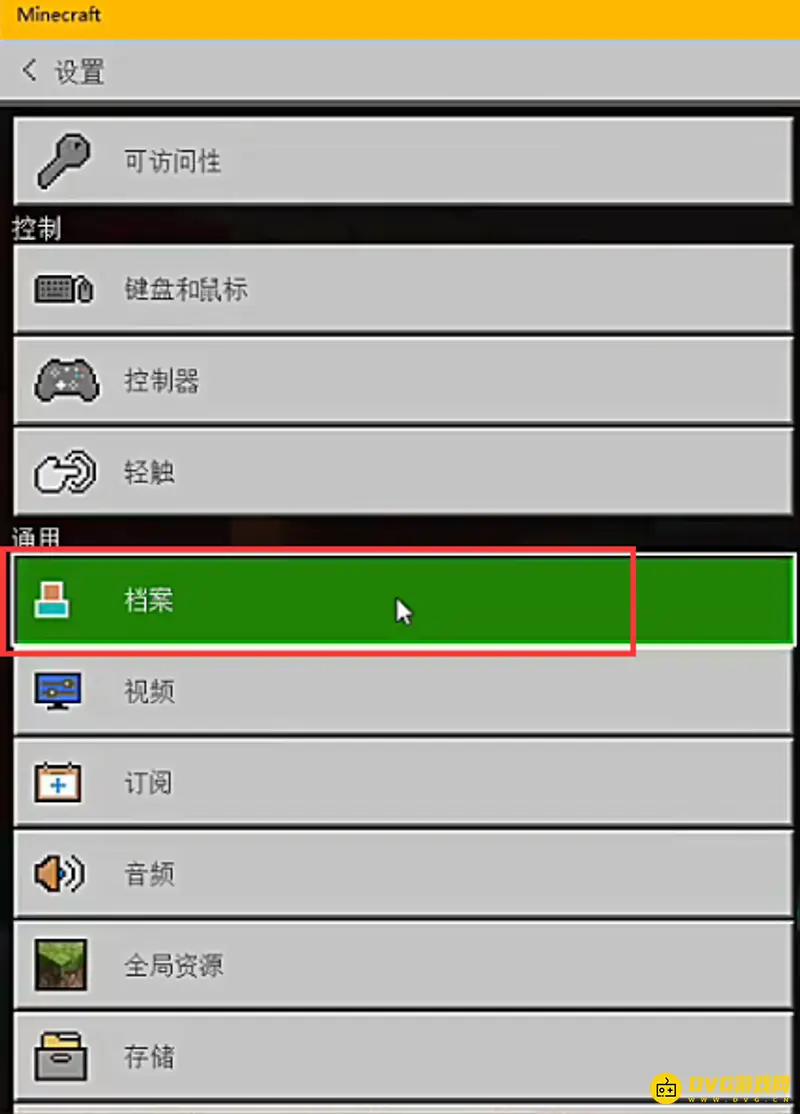
Task: Open the 全局资源 settings section
Action: click(x=403, y=966)
